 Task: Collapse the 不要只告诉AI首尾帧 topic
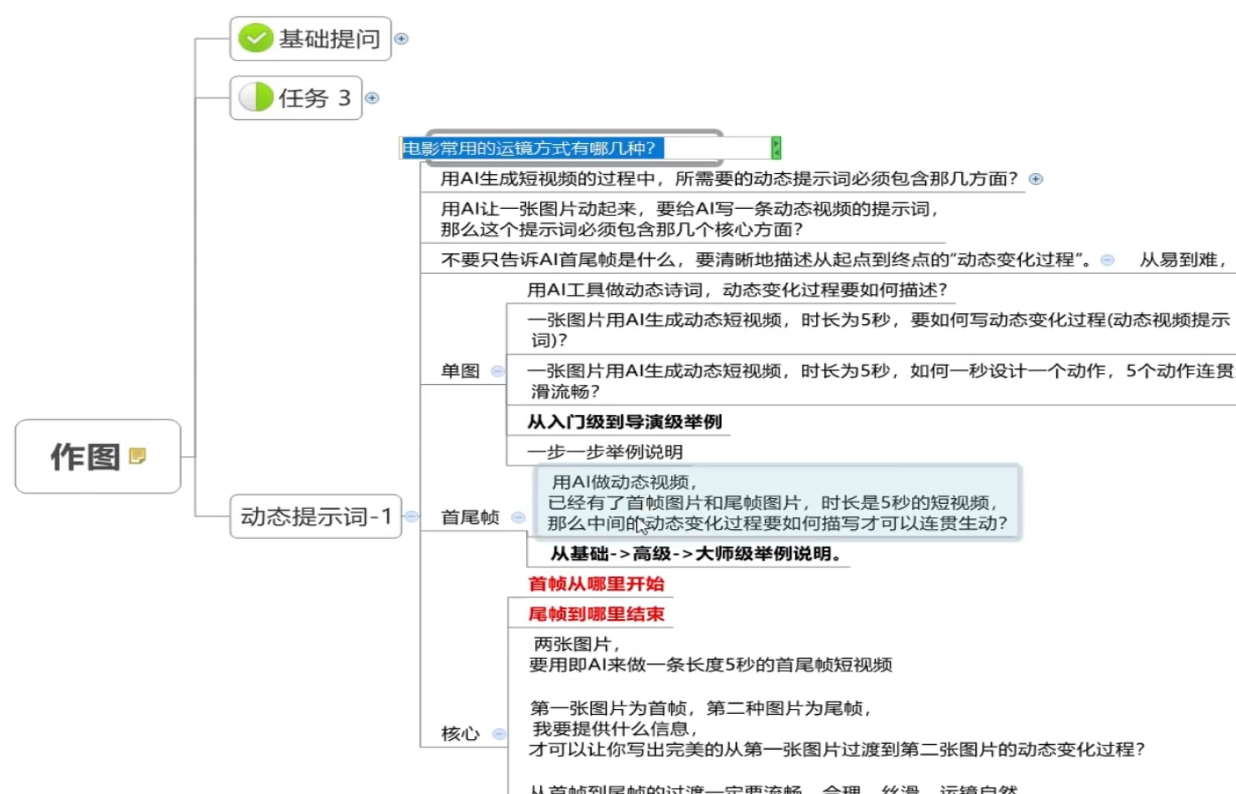coord(1107,260)
